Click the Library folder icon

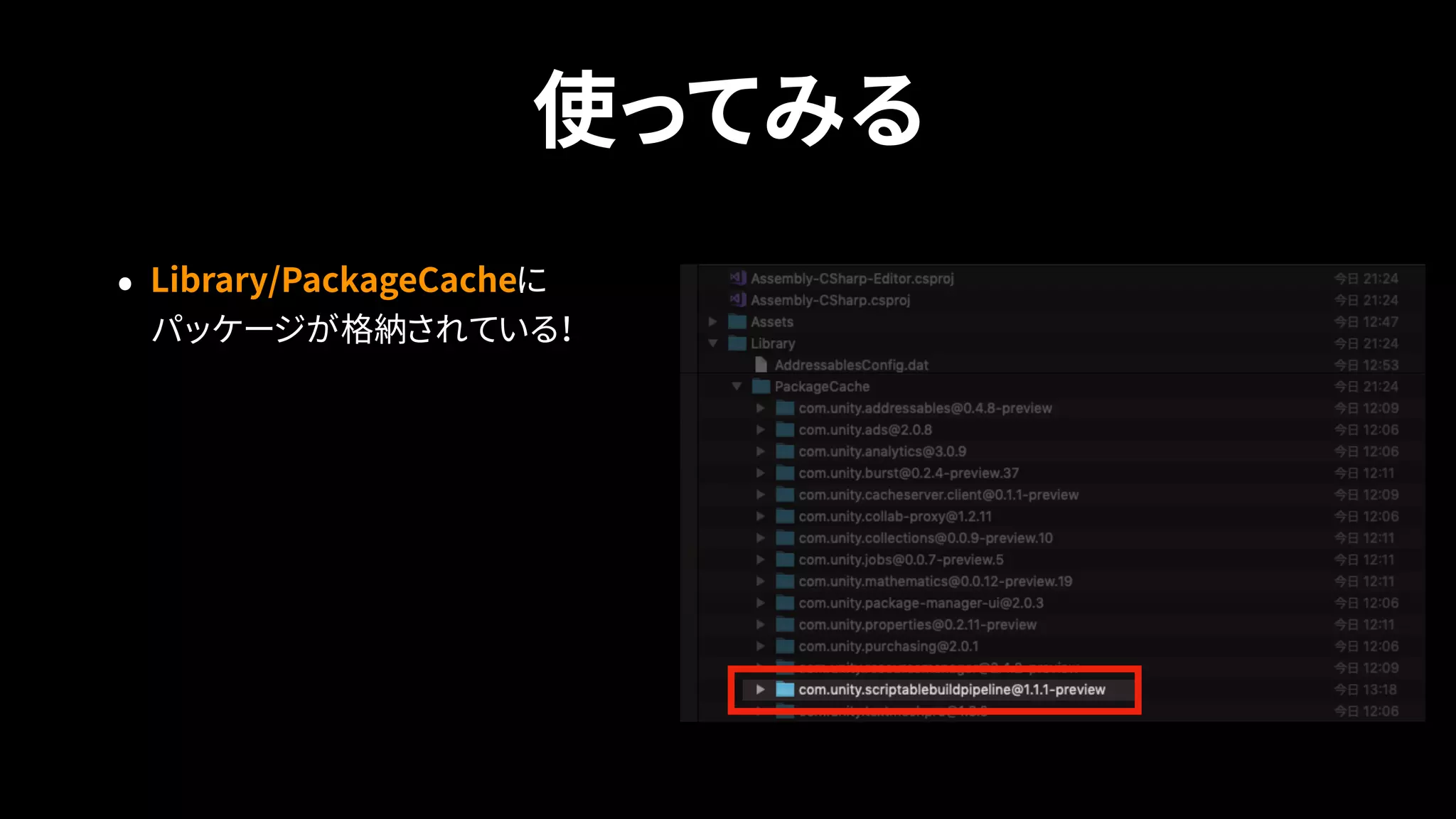pyautogui.click(x=737, y=343)
